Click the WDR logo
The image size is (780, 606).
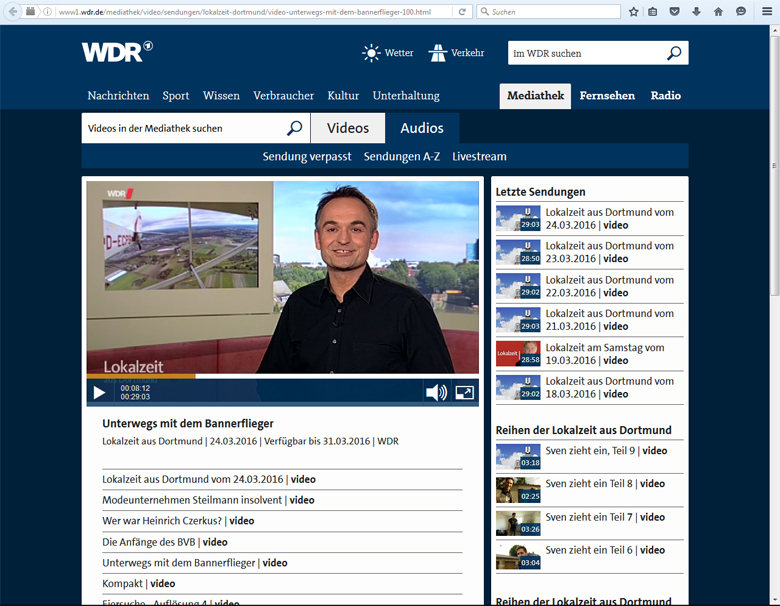(117, 52)
